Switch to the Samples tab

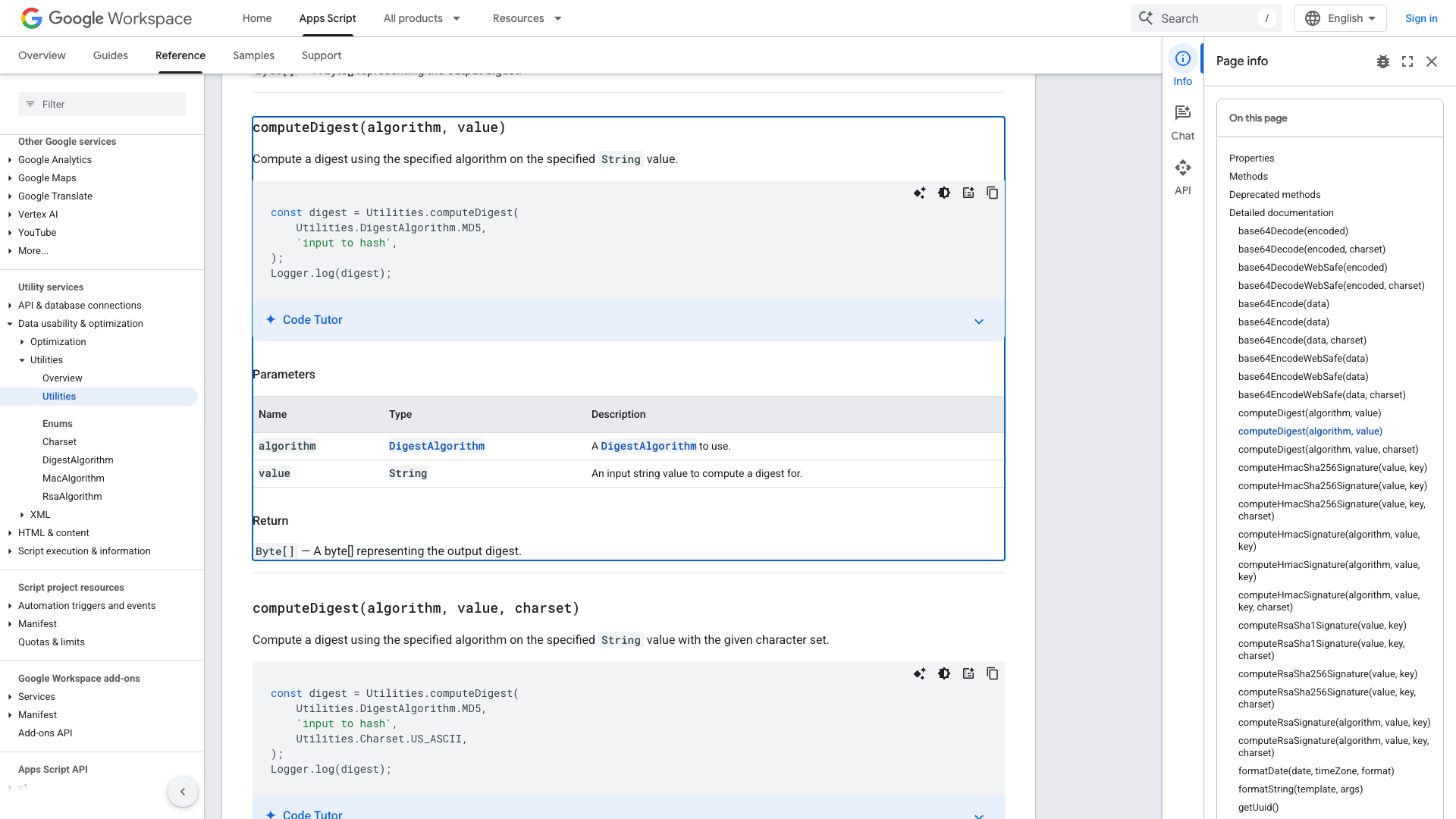pos(253,55)
